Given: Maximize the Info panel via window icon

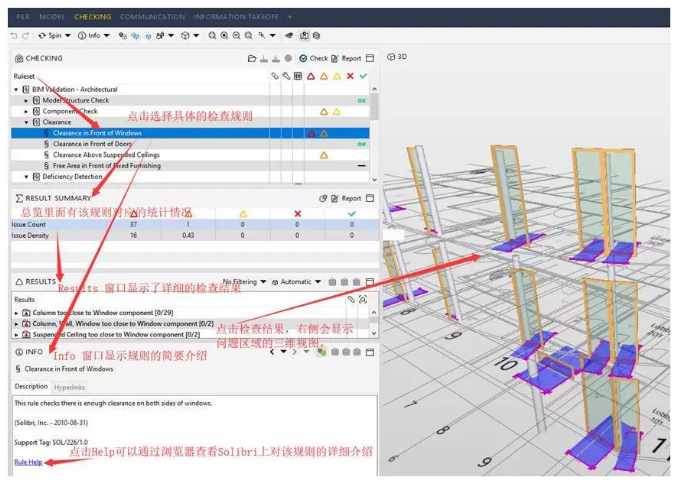Looking at the screenshot, I should pos(370,352).
